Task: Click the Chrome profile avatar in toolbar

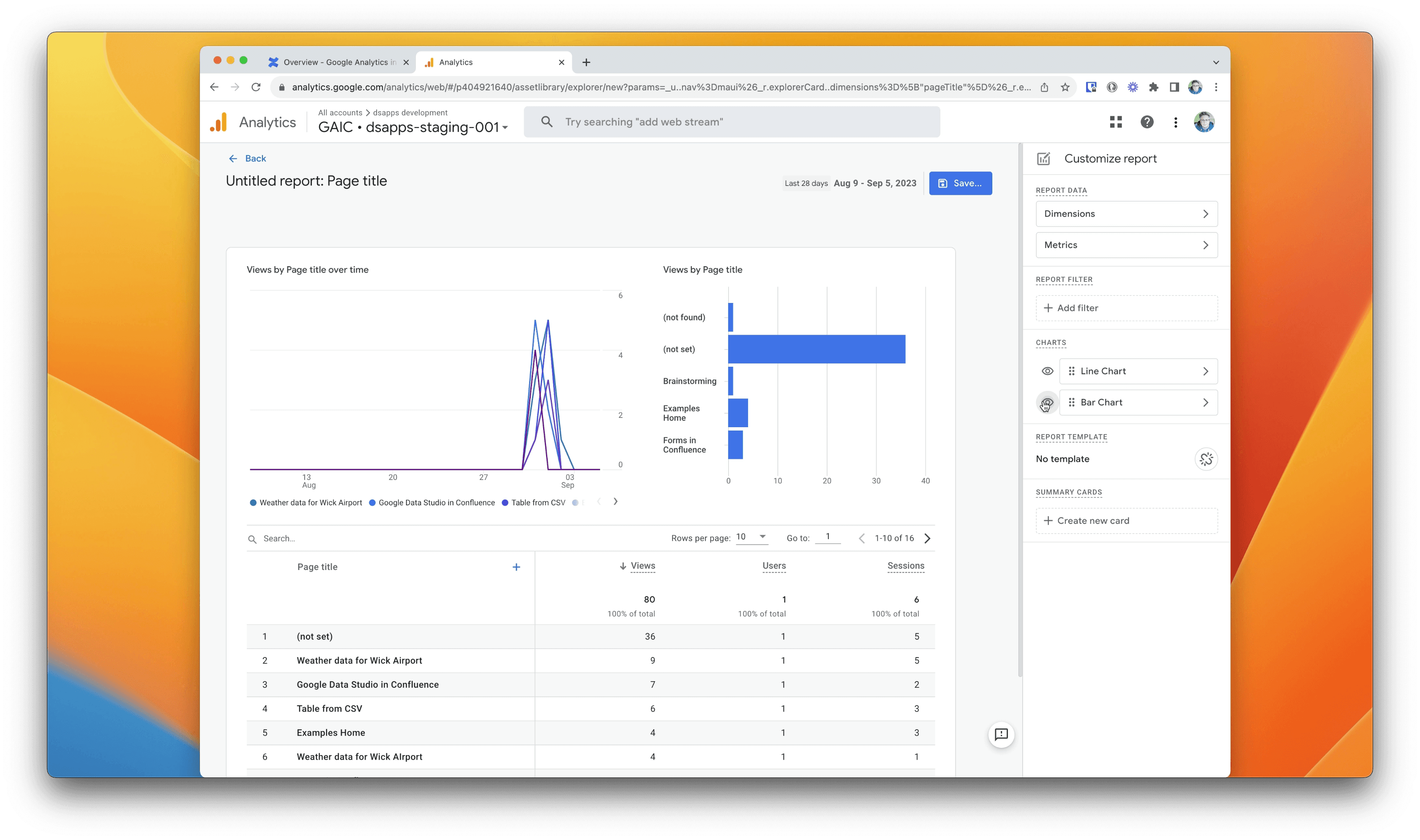Action: point(1195,87)
